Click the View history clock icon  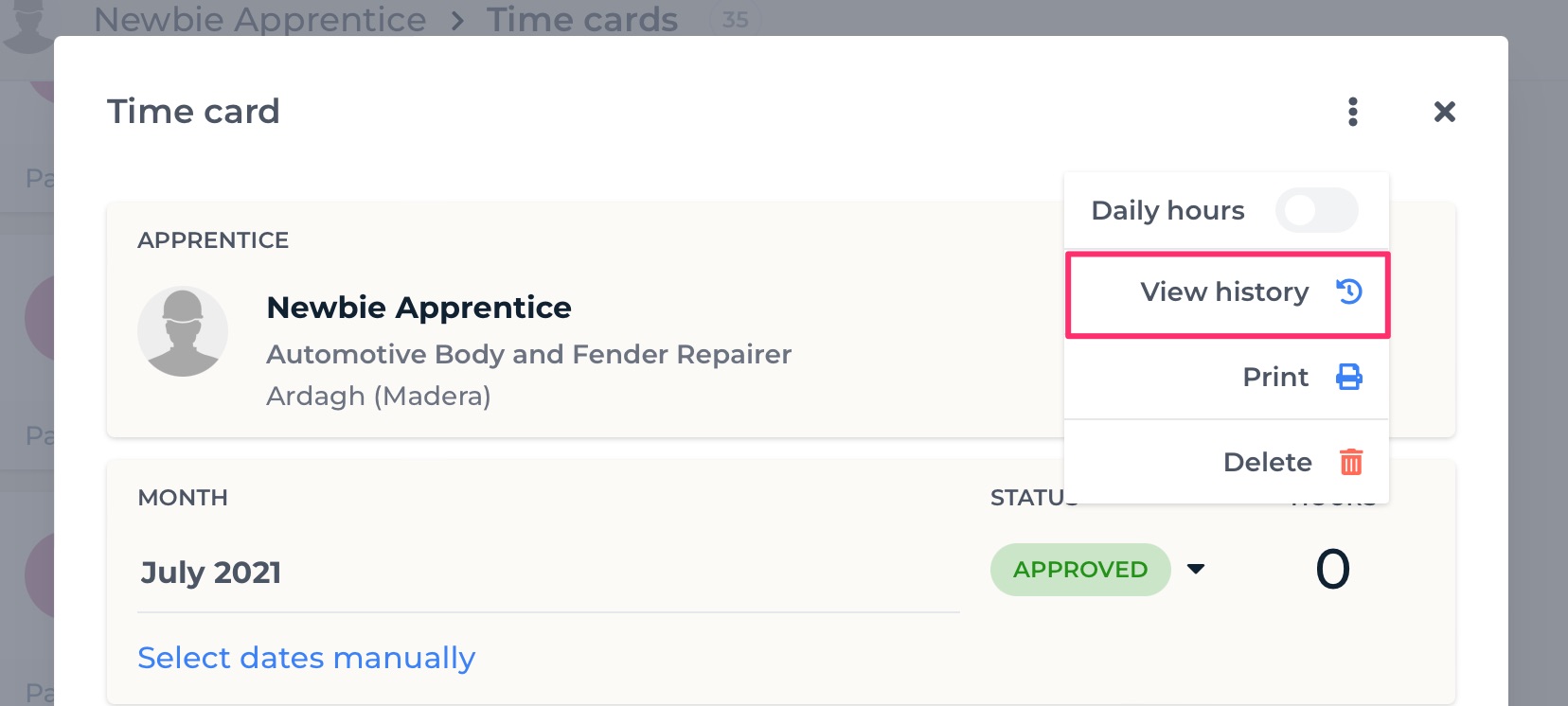[1349, 291]
